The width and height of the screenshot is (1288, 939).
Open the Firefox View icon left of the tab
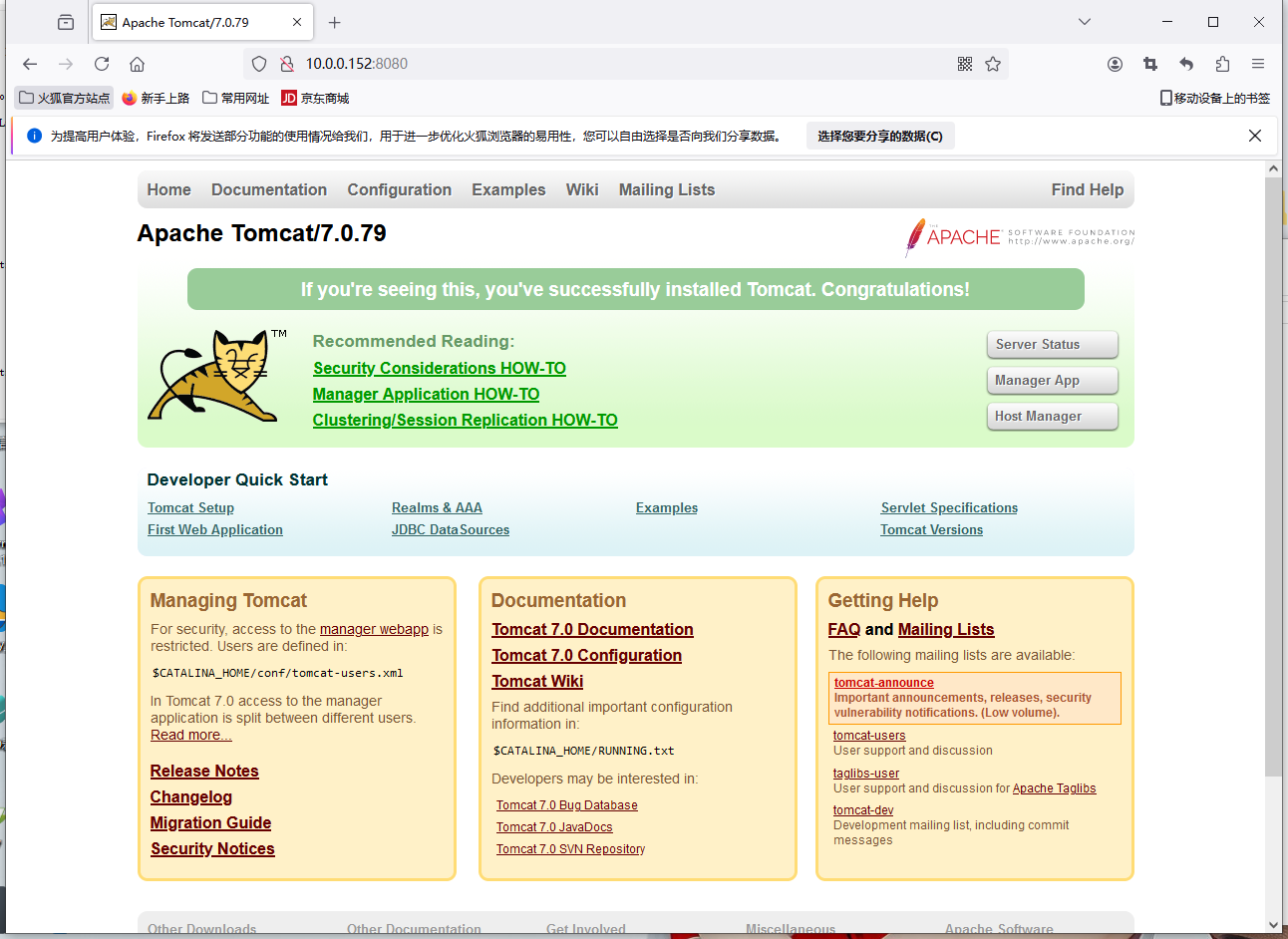tap(66, 22)
